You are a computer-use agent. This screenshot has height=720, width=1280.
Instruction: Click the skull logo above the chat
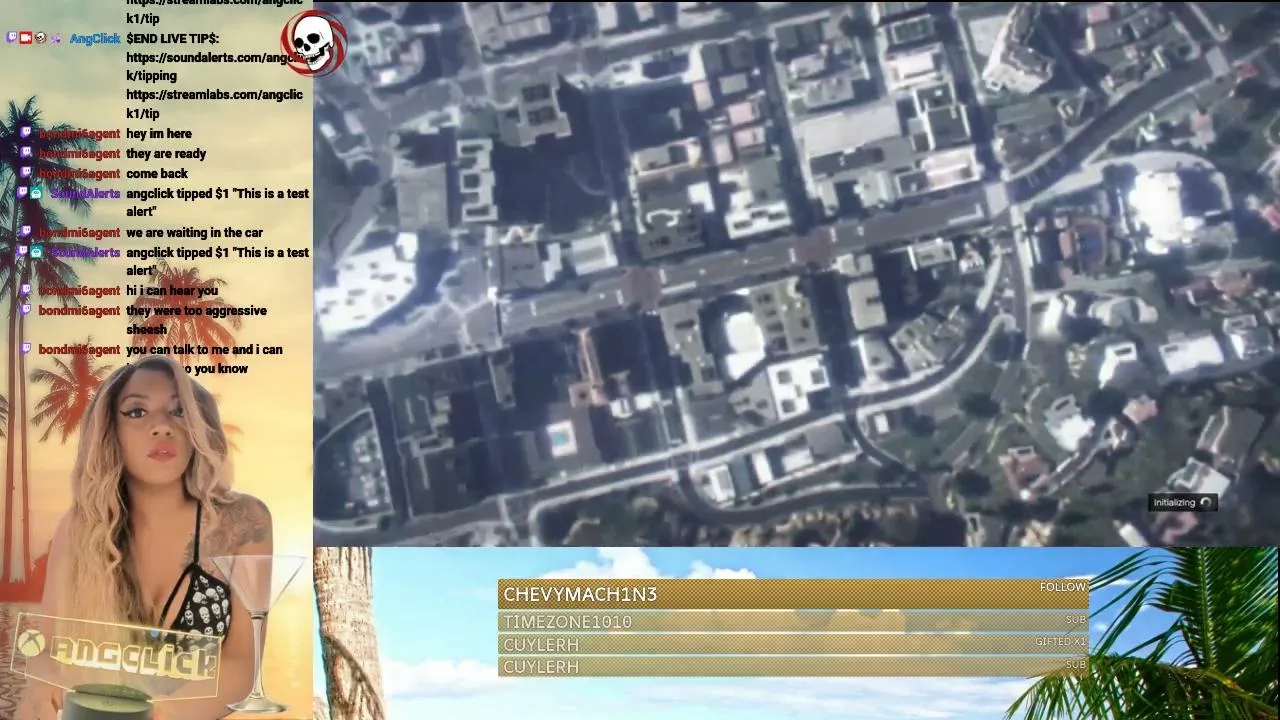314,43
